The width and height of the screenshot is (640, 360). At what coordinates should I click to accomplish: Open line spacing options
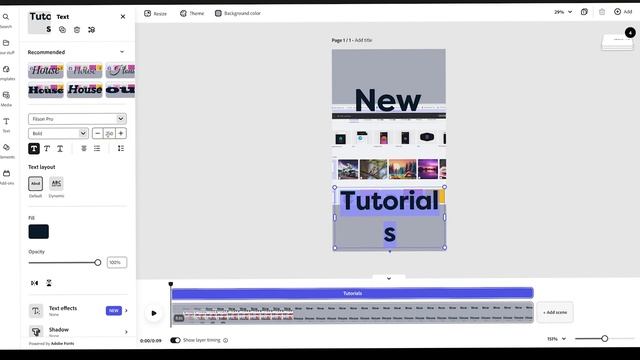(x=121, y=149)
